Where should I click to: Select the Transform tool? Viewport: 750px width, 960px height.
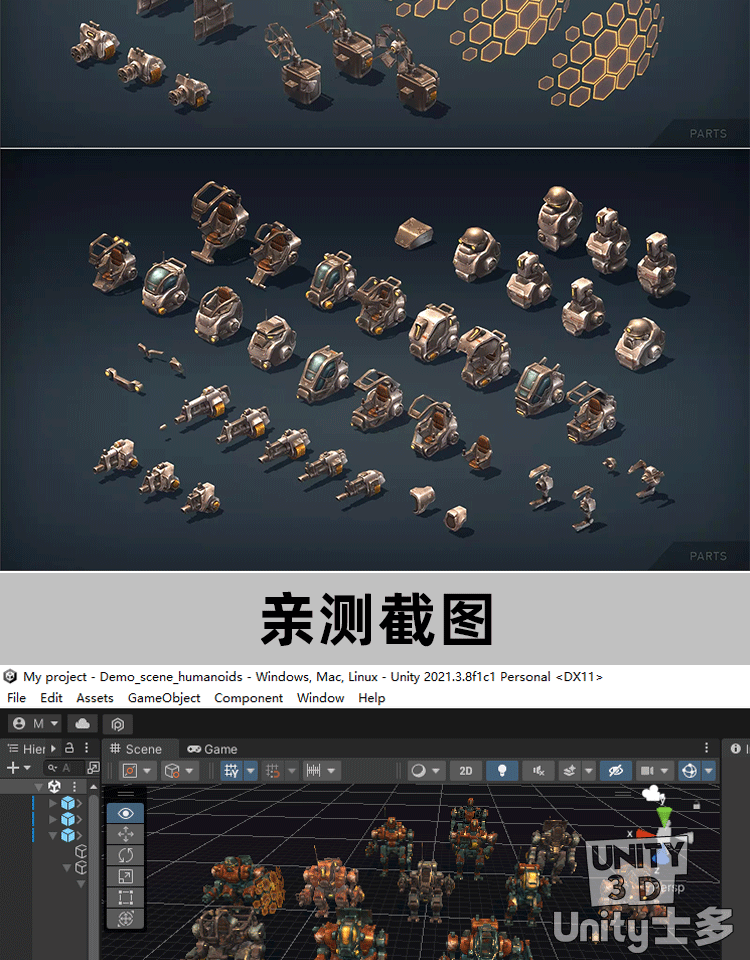(126, 918)
